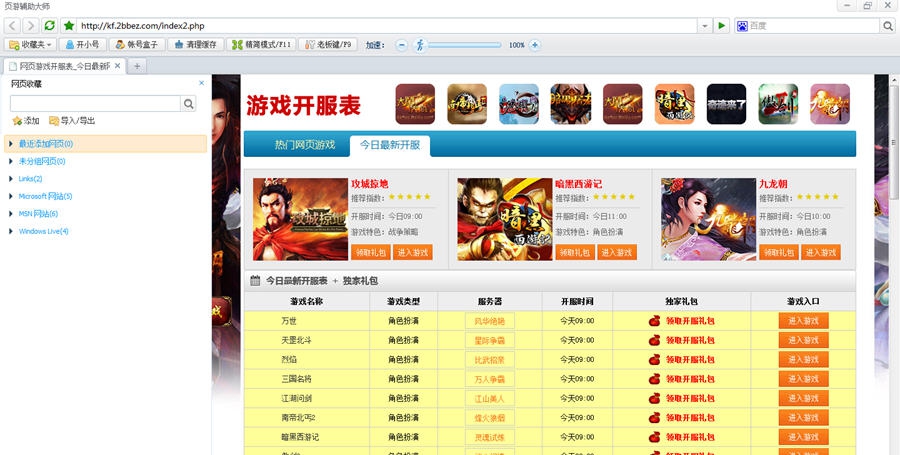Open the 帐号盒子 account box

click(x=137, y=45)
